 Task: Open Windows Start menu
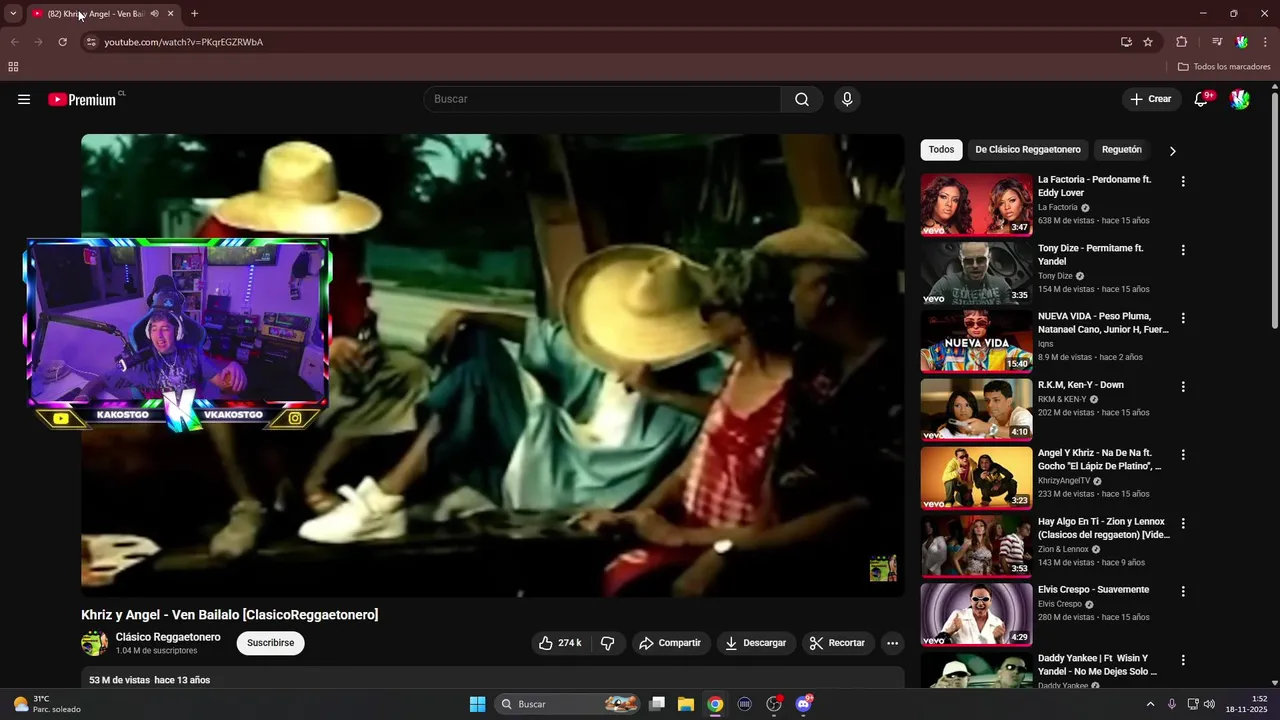[478, 704]
